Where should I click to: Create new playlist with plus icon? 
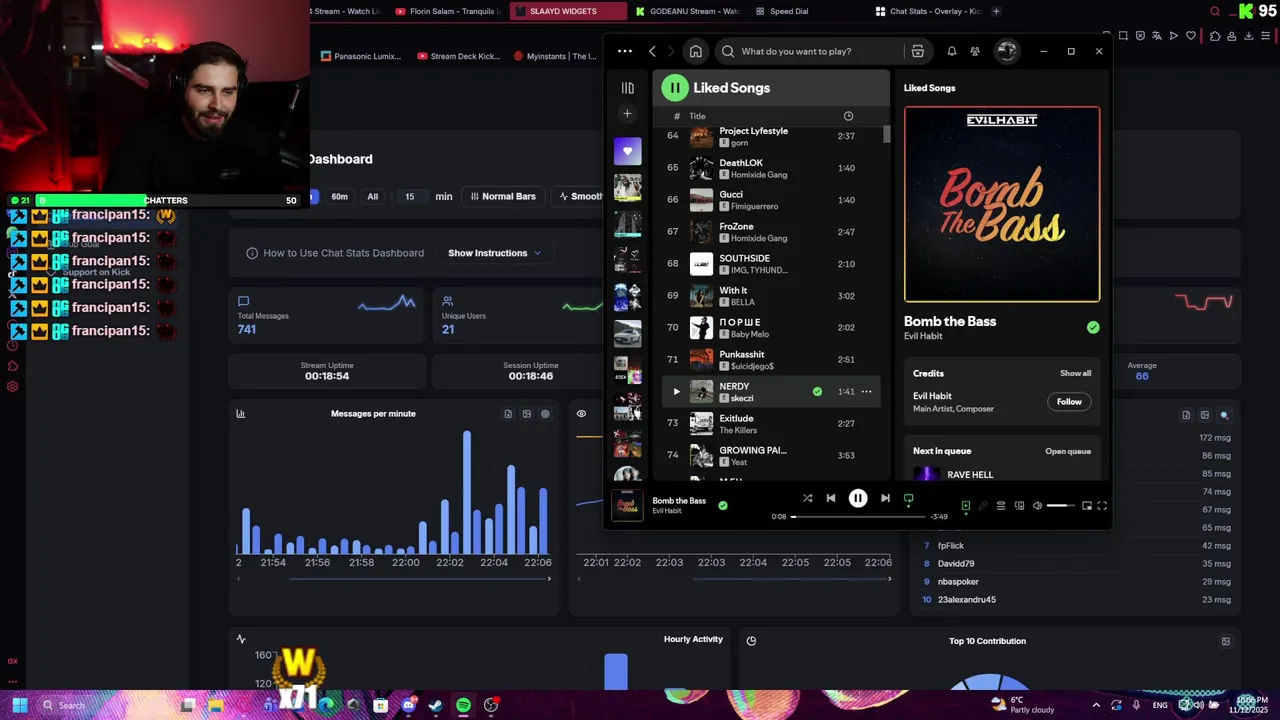(627, 114)
